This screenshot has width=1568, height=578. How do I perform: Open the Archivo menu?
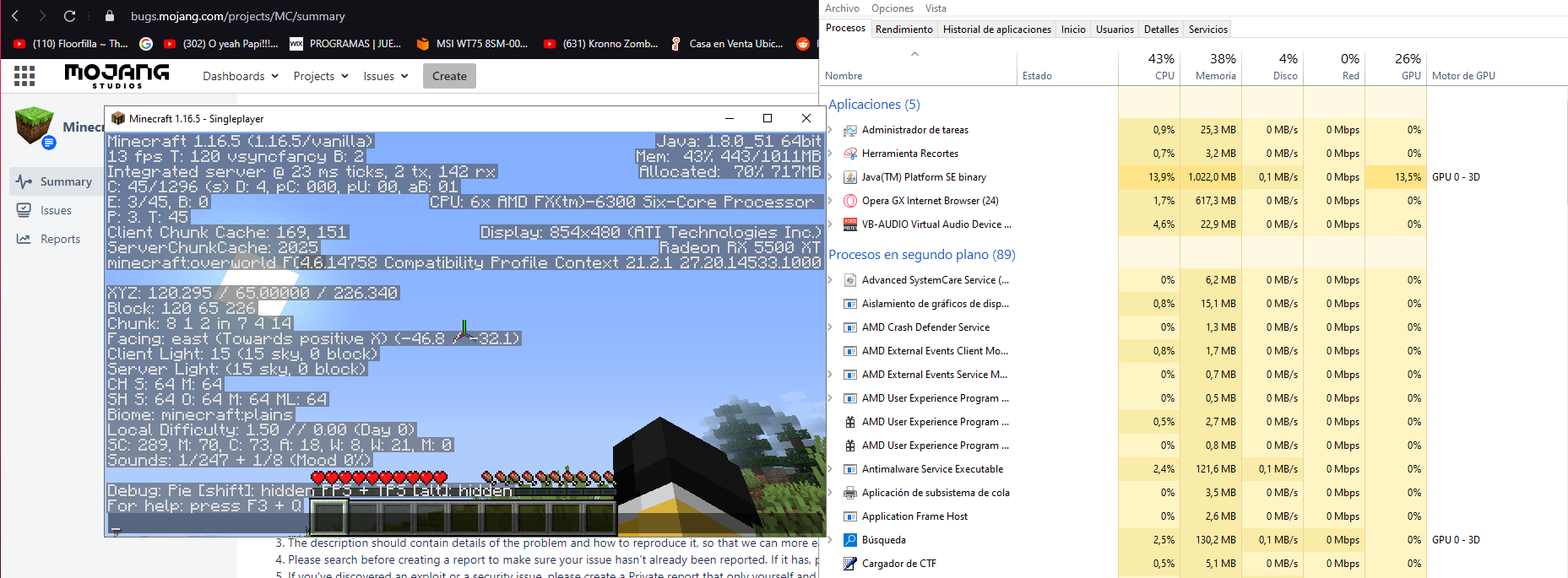842,8
